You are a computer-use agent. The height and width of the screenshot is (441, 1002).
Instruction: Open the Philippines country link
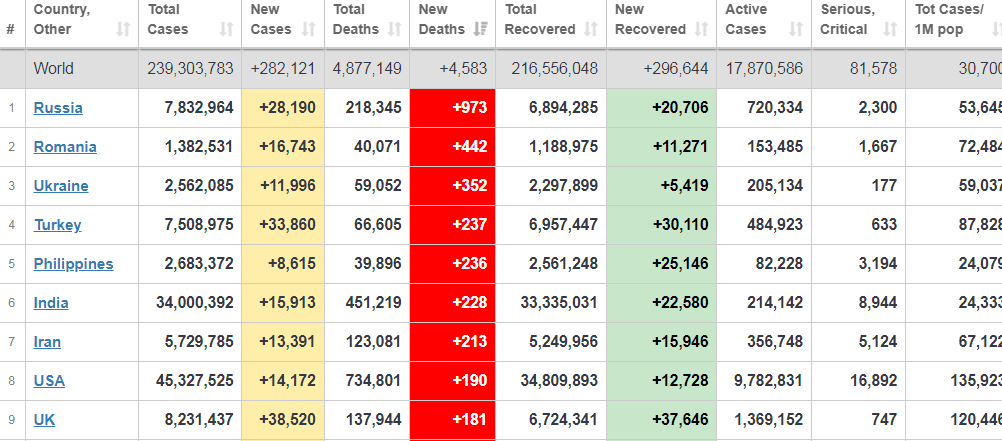pyautogui.click(x=73, y=263)
